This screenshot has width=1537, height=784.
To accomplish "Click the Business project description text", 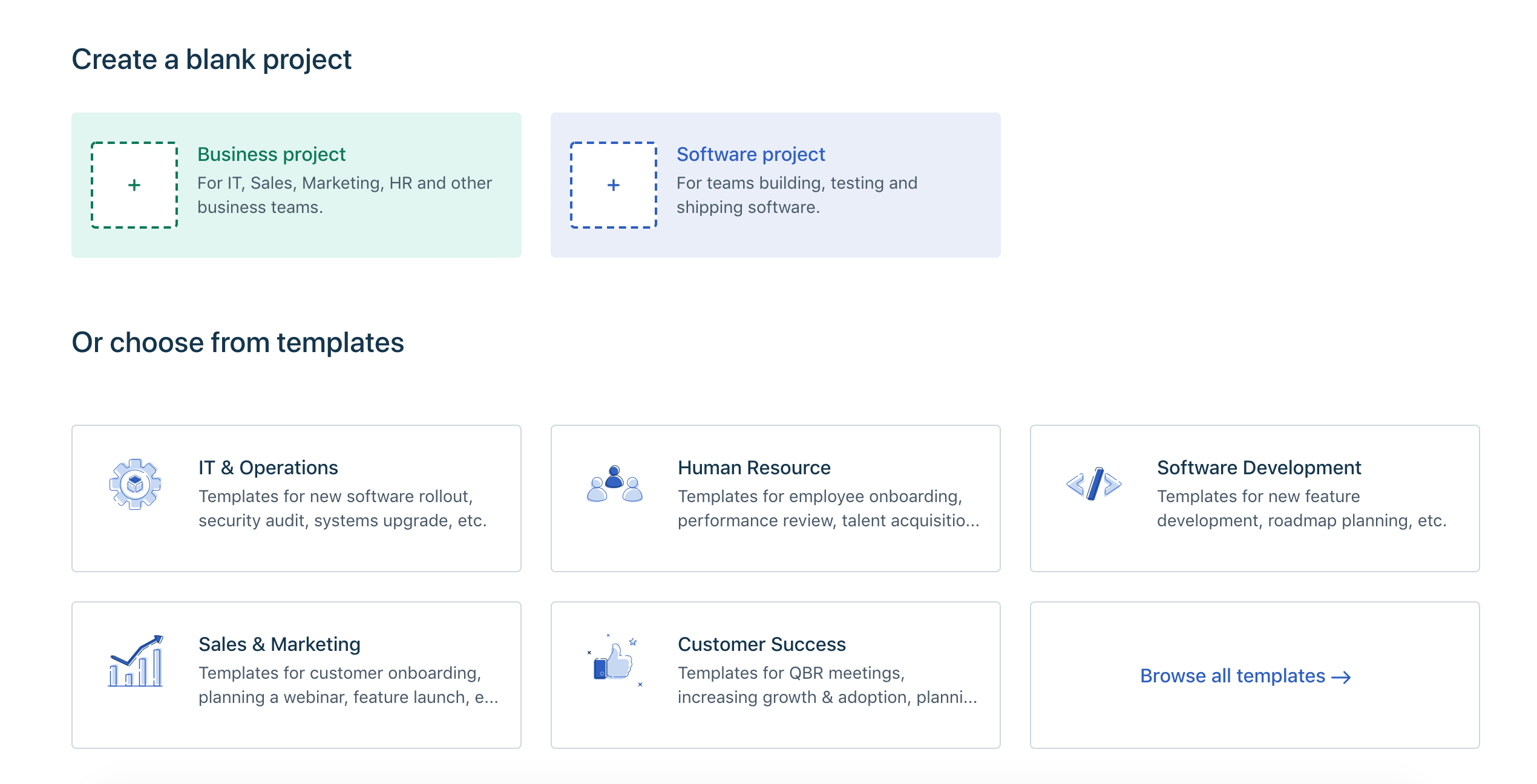I will click(x=344, y=195).
